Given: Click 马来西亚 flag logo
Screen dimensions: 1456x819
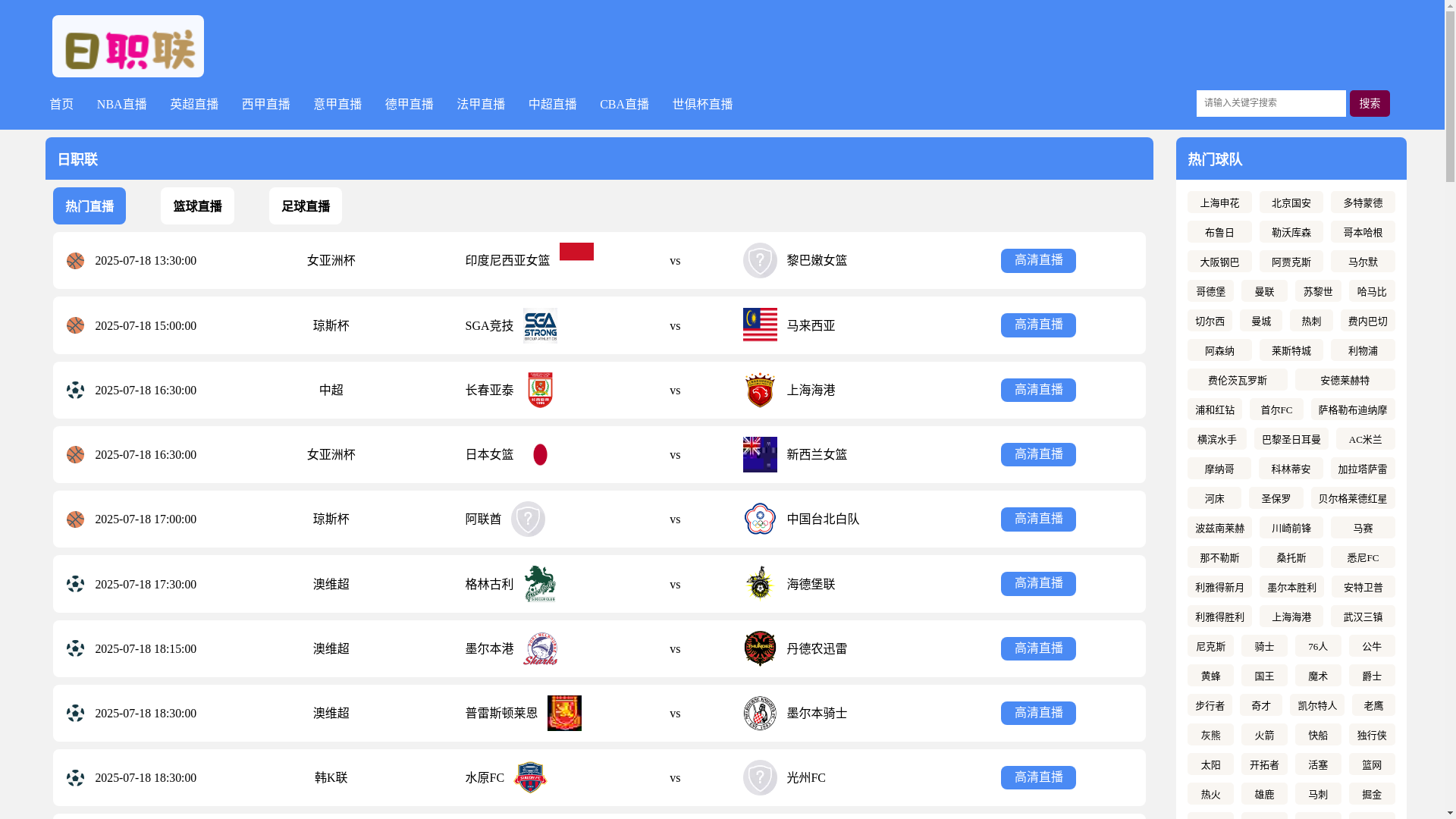Looking at the screenshot, I should (x=760, y=325).
